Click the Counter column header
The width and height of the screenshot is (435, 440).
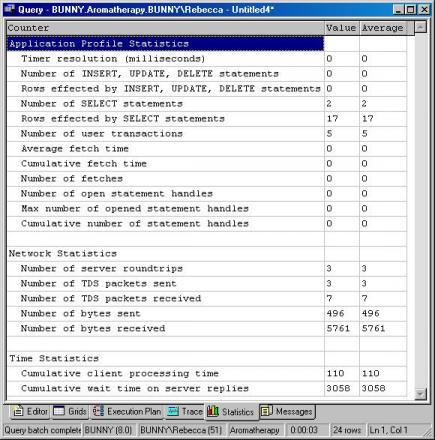coord(165,28)
